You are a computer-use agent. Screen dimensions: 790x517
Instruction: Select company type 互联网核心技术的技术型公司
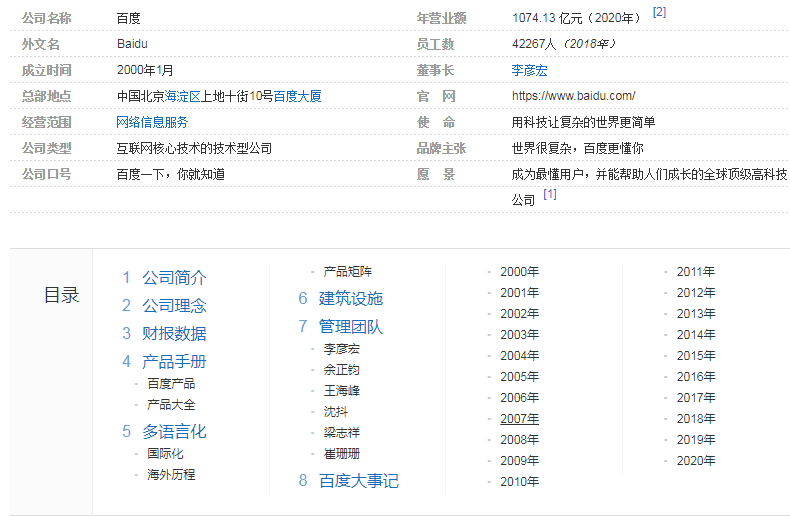(194, 148)
